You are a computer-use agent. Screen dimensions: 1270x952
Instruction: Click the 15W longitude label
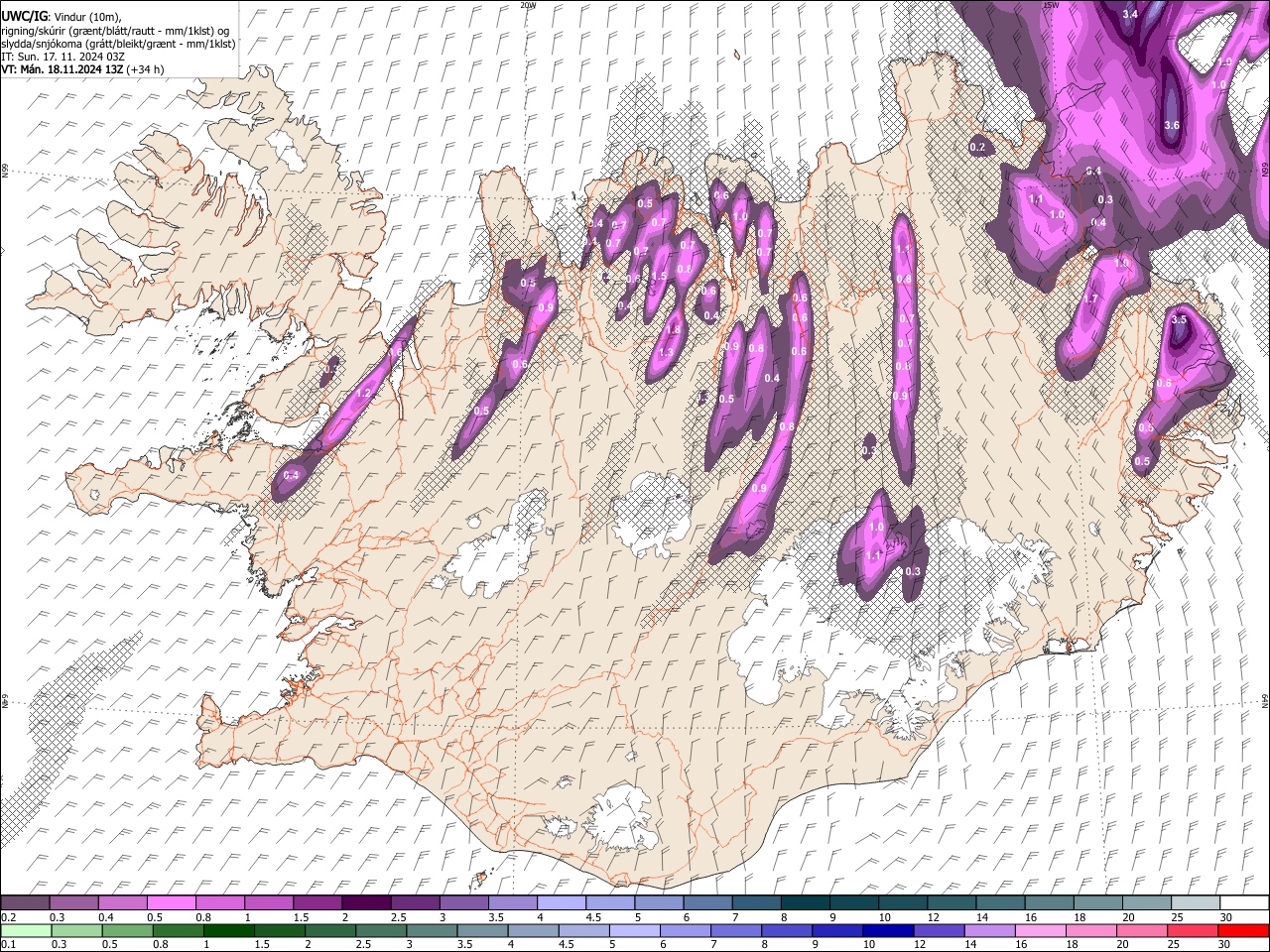pos(1051,5)
